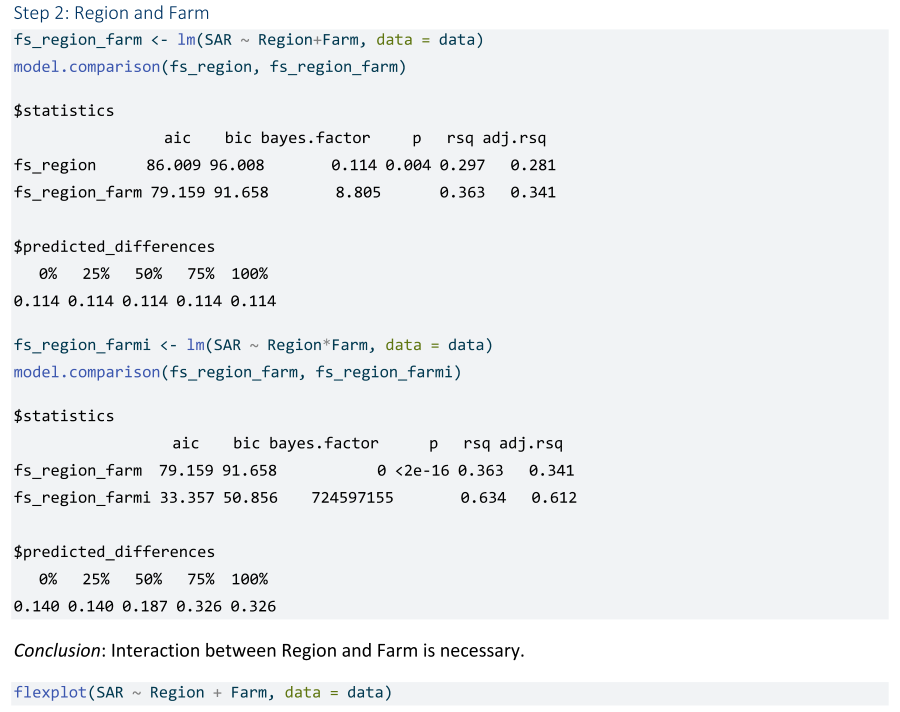Click the italic word "Conclusion"
The height and width of the screenshot is (712, 900).
click(x=58, y=651)
